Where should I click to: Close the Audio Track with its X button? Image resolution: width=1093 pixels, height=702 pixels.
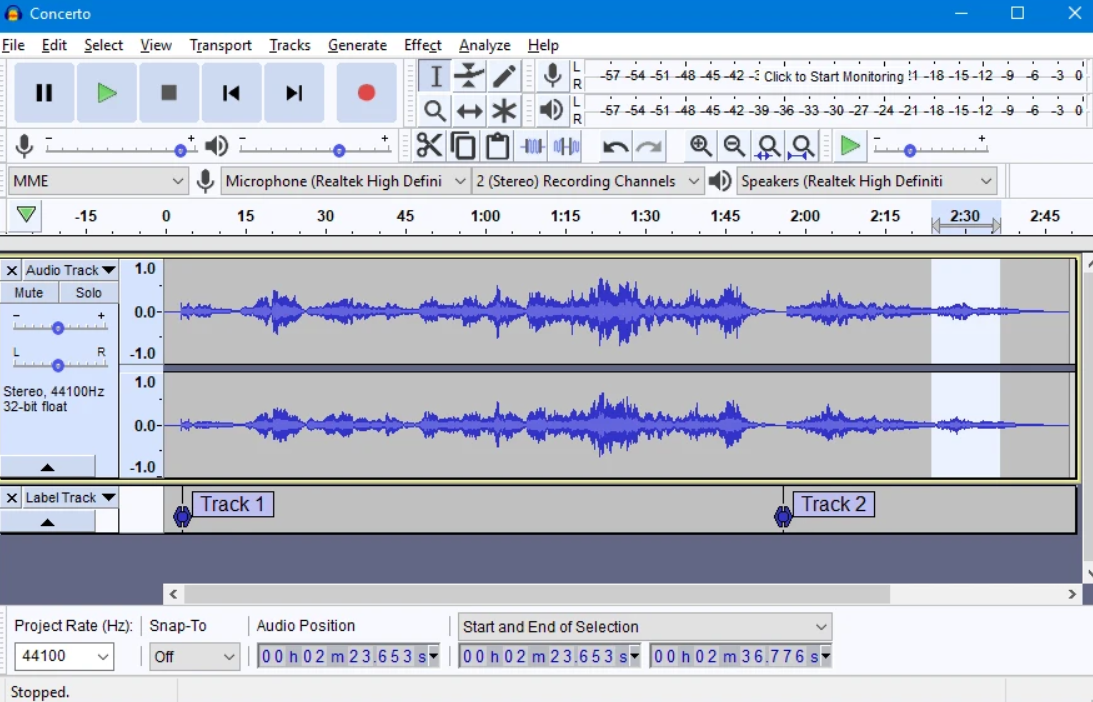11,270
